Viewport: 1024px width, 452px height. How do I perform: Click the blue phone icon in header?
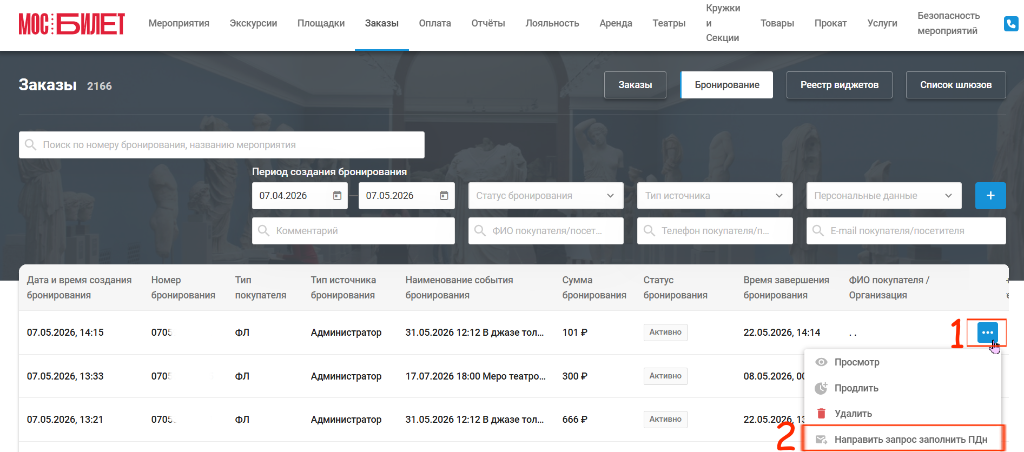1012,24
